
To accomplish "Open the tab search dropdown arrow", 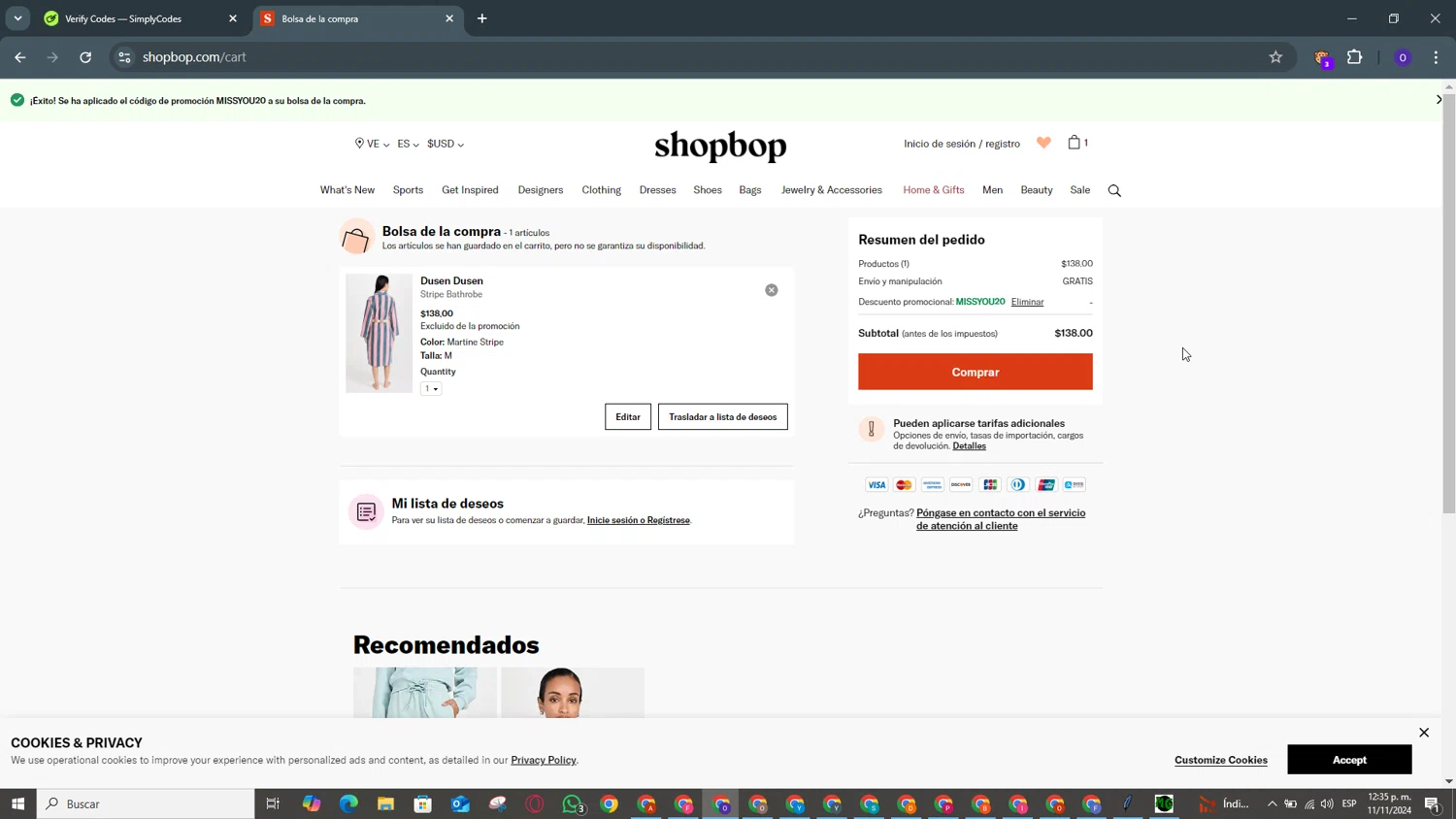I will click(x=17, y=18).
